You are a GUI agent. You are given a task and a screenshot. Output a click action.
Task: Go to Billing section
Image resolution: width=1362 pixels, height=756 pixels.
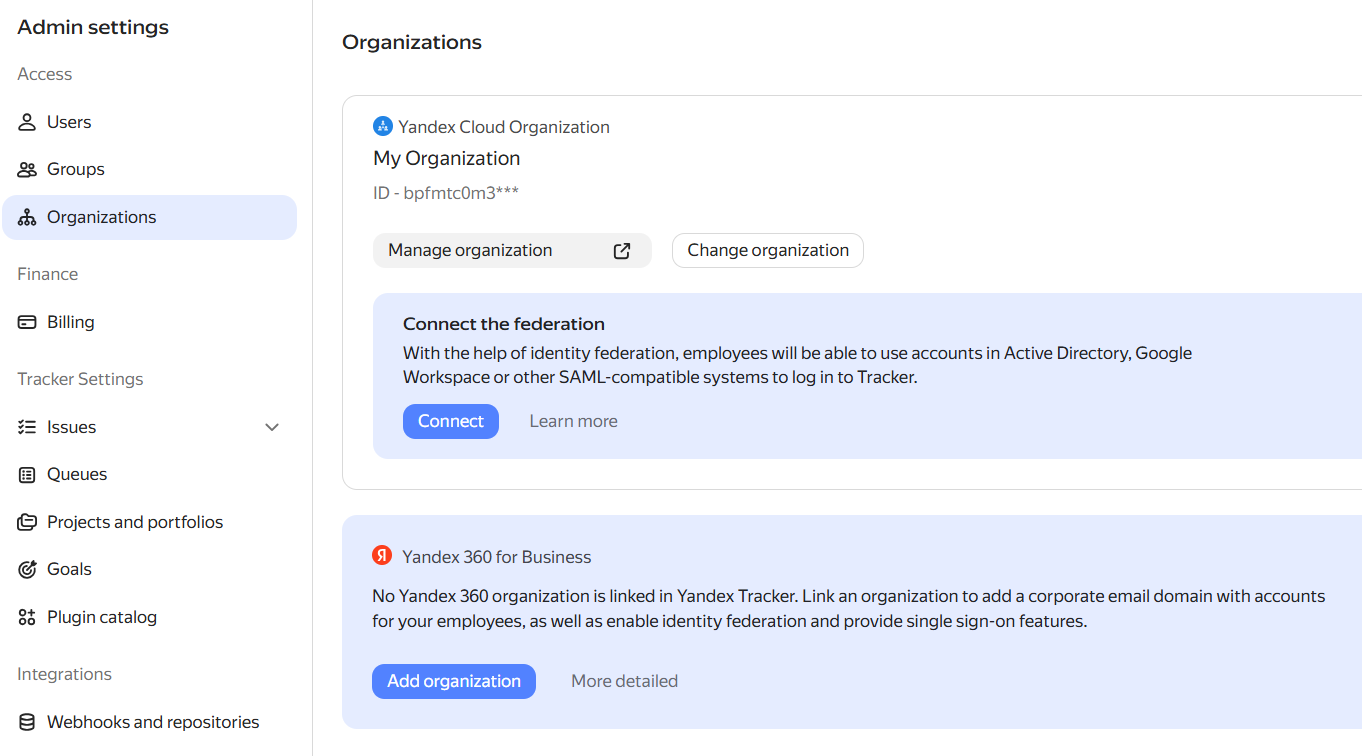coord(150,322)
